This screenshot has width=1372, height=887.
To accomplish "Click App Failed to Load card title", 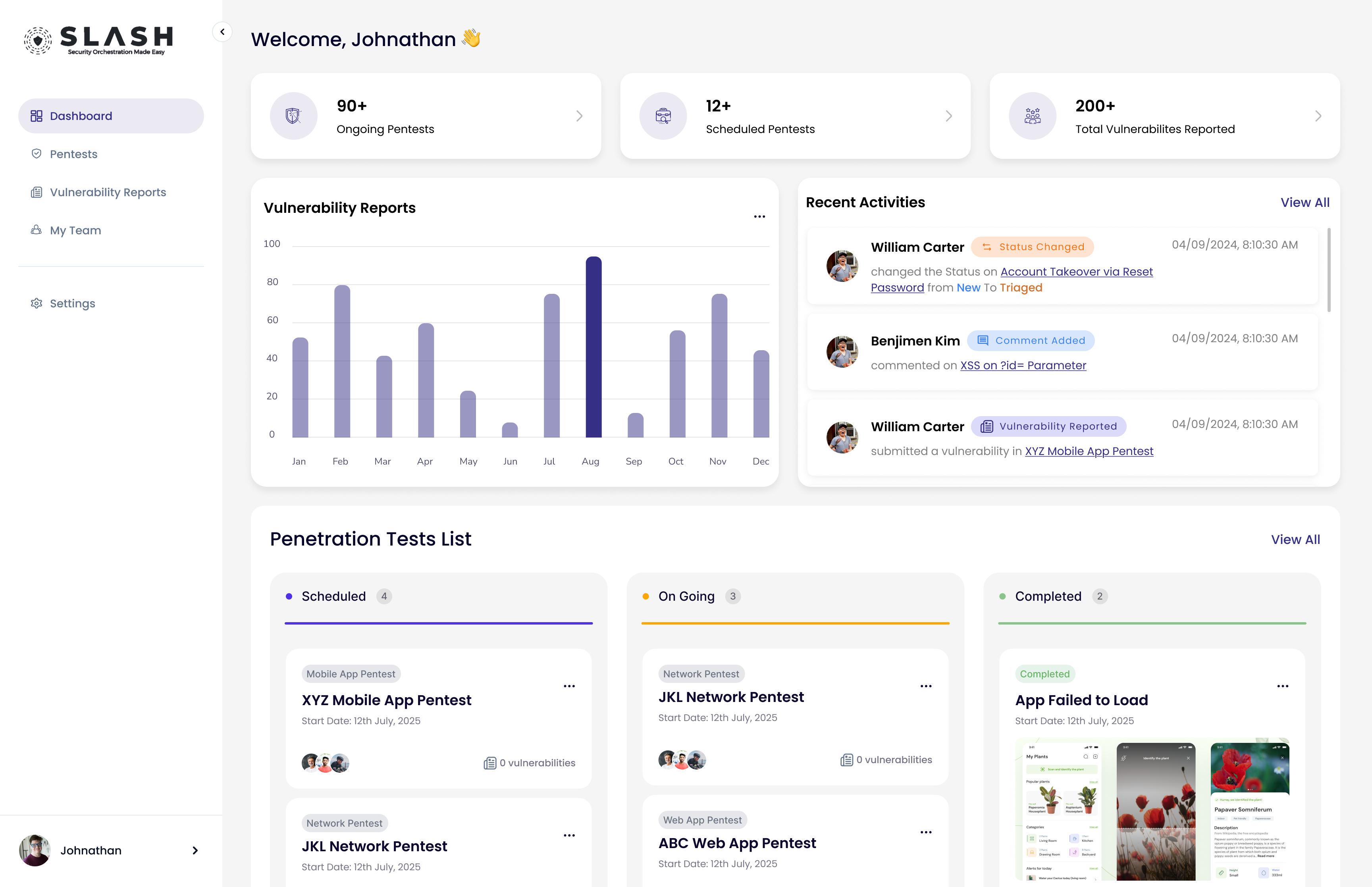I will [1081, 700].
